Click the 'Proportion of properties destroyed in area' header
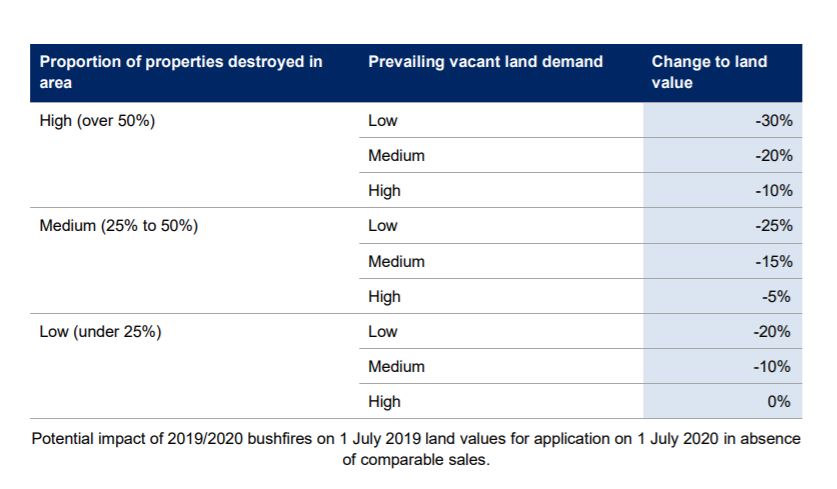This screenshot has width=837, height=489. pos(181,72)
